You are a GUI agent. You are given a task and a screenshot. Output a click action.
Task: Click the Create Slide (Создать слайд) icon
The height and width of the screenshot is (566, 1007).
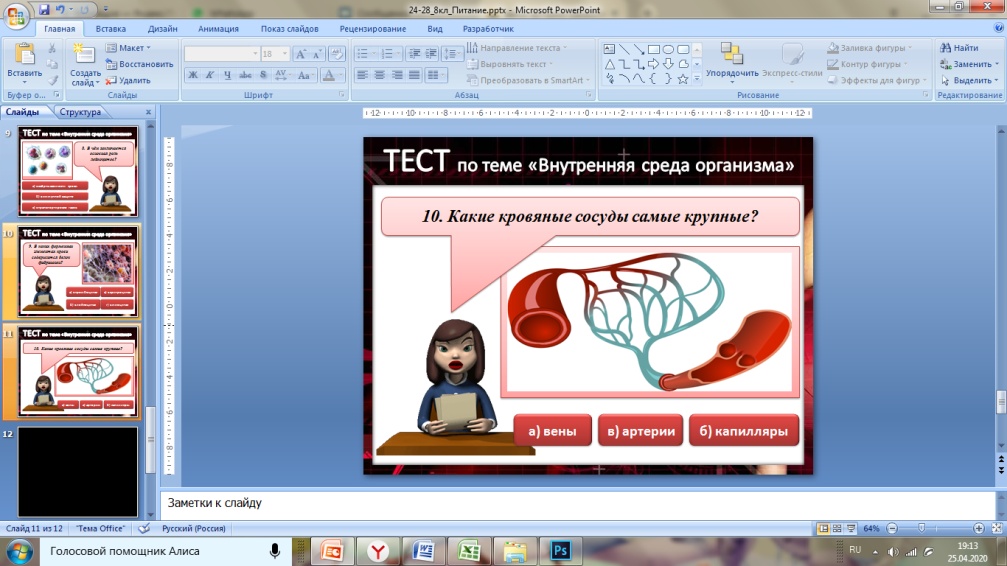[85, 58]
